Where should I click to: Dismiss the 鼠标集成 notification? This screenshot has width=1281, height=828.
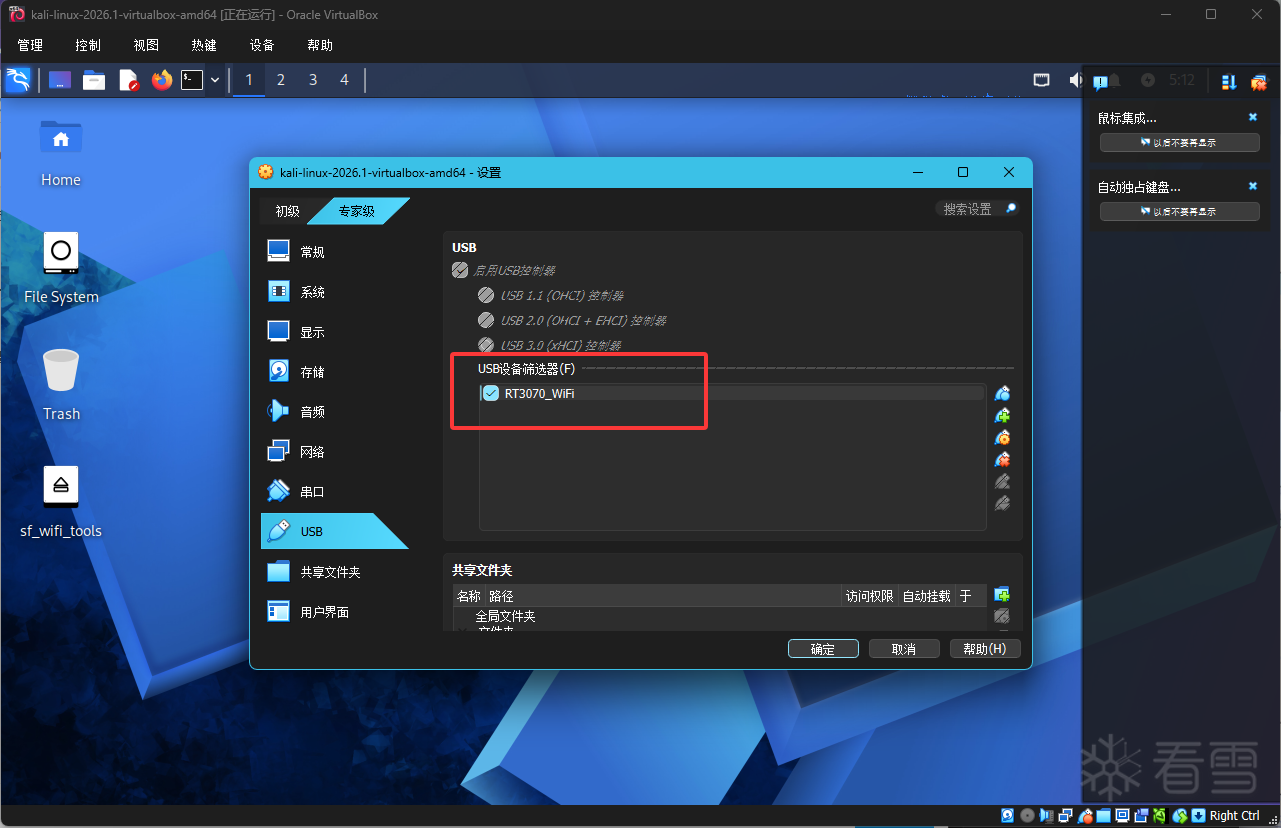pos(1253,117)
